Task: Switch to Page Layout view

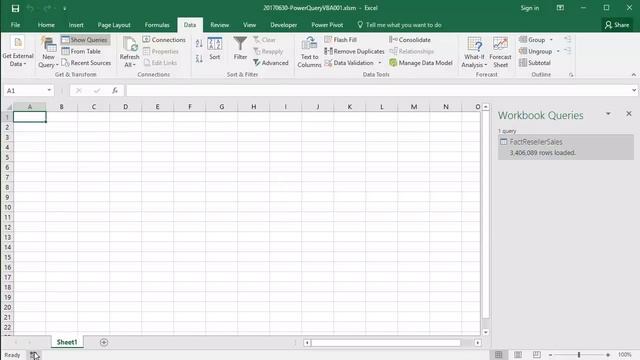Action: point(518,355)
